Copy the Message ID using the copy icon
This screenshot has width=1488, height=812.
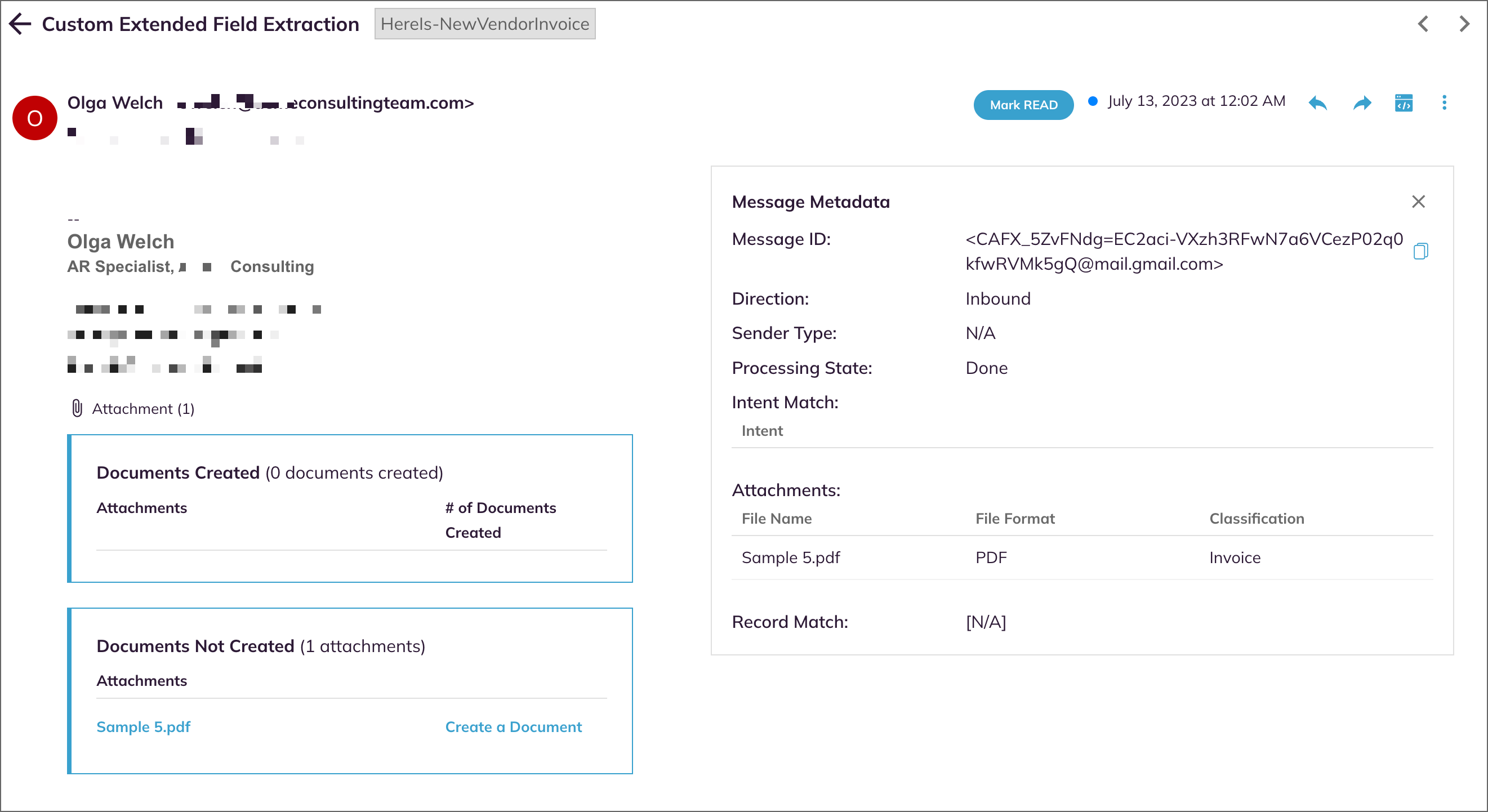pyautogui.click(x=1422, y=251)
